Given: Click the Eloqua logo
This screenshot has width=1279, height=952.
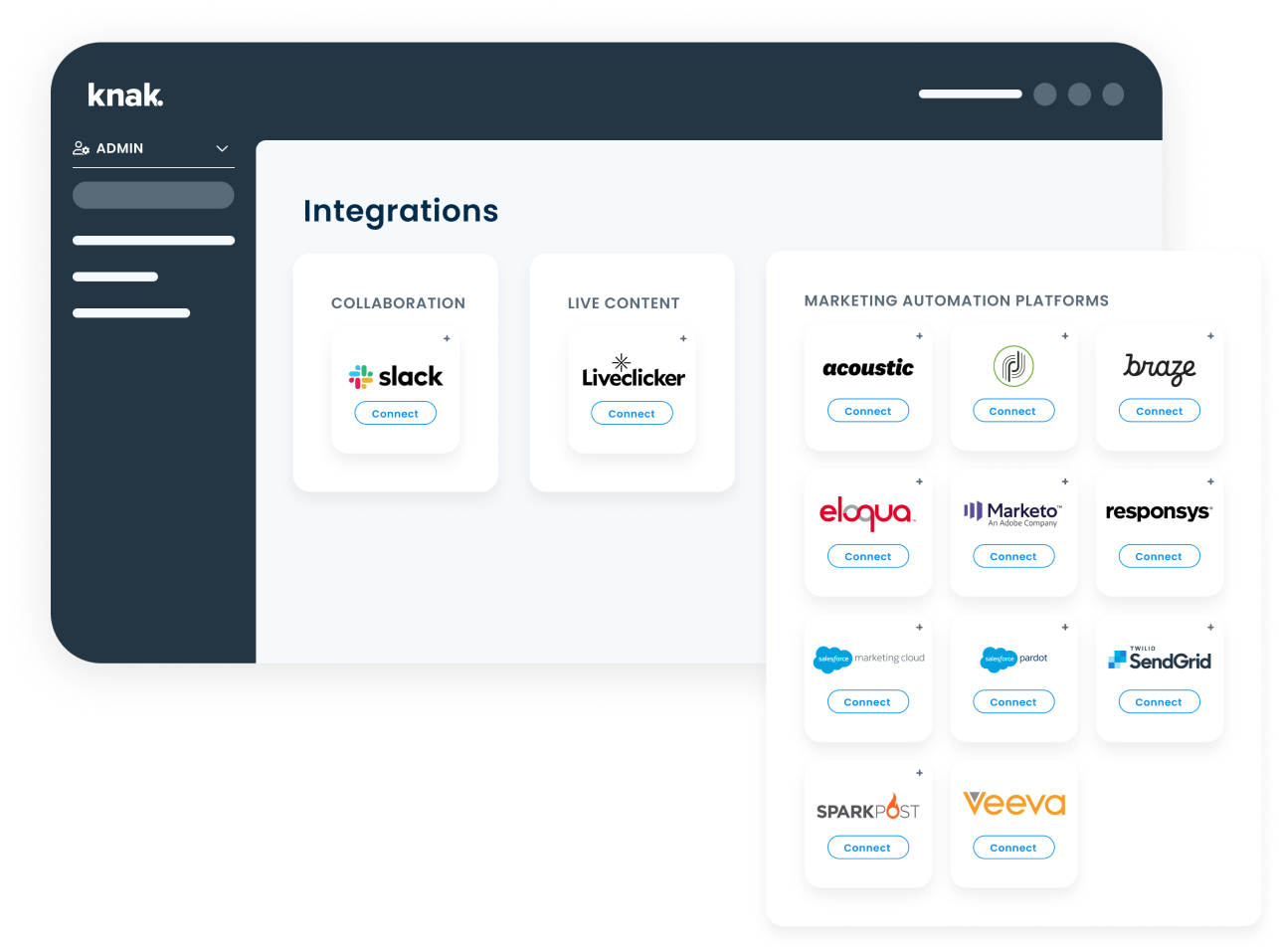Looking at the screenshot, I should coord(867,512).
